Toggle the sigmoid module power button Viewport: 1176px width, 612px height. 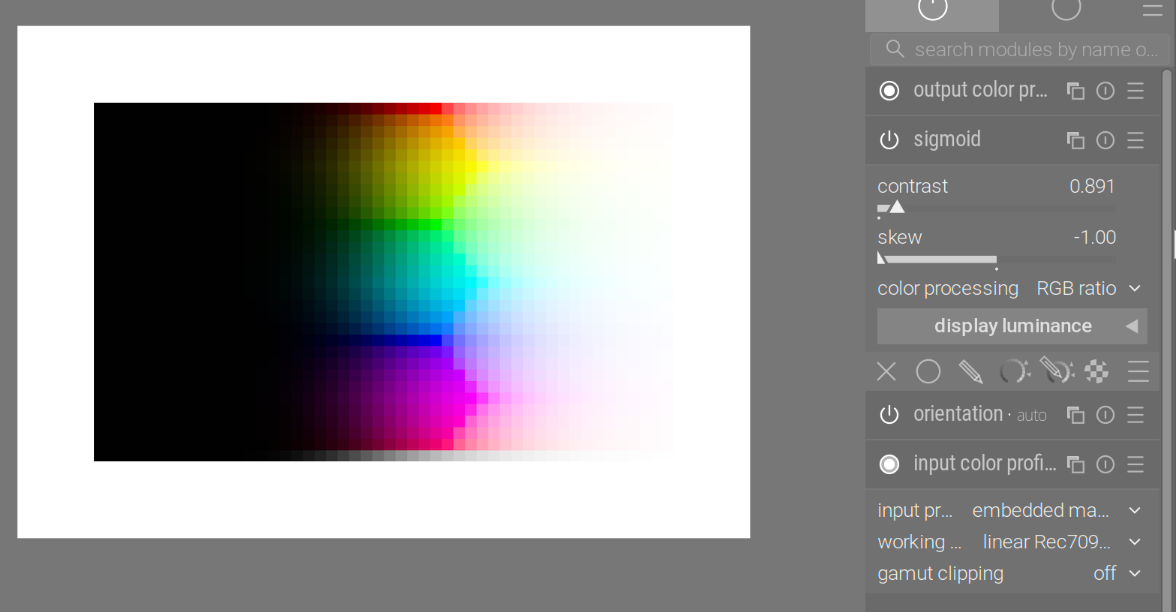[890, 140]
